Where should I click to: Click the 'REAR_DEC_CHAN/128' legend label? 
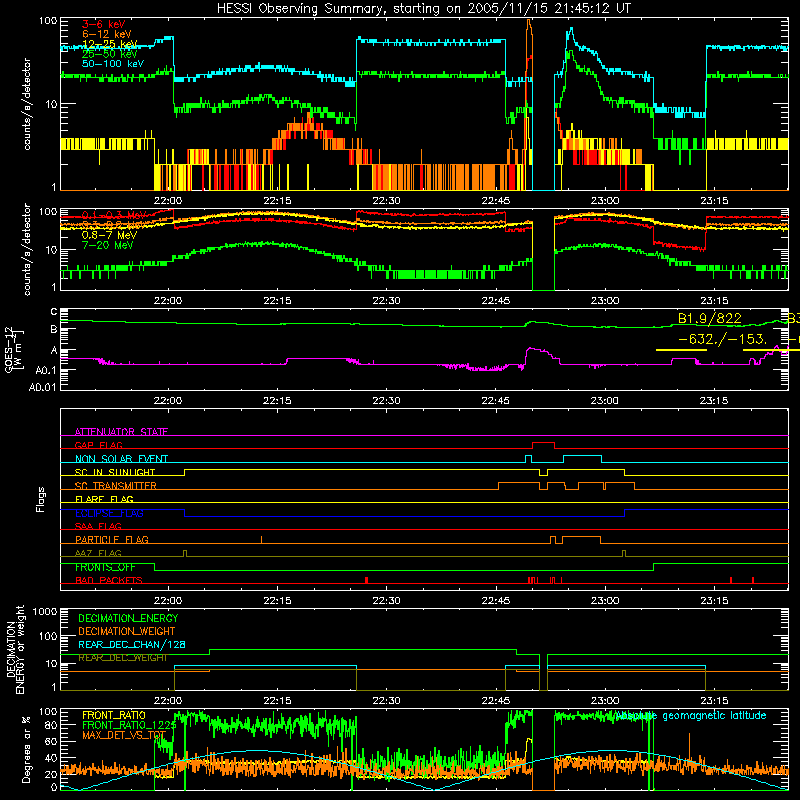pyautogui.click(x=132, y=644)
